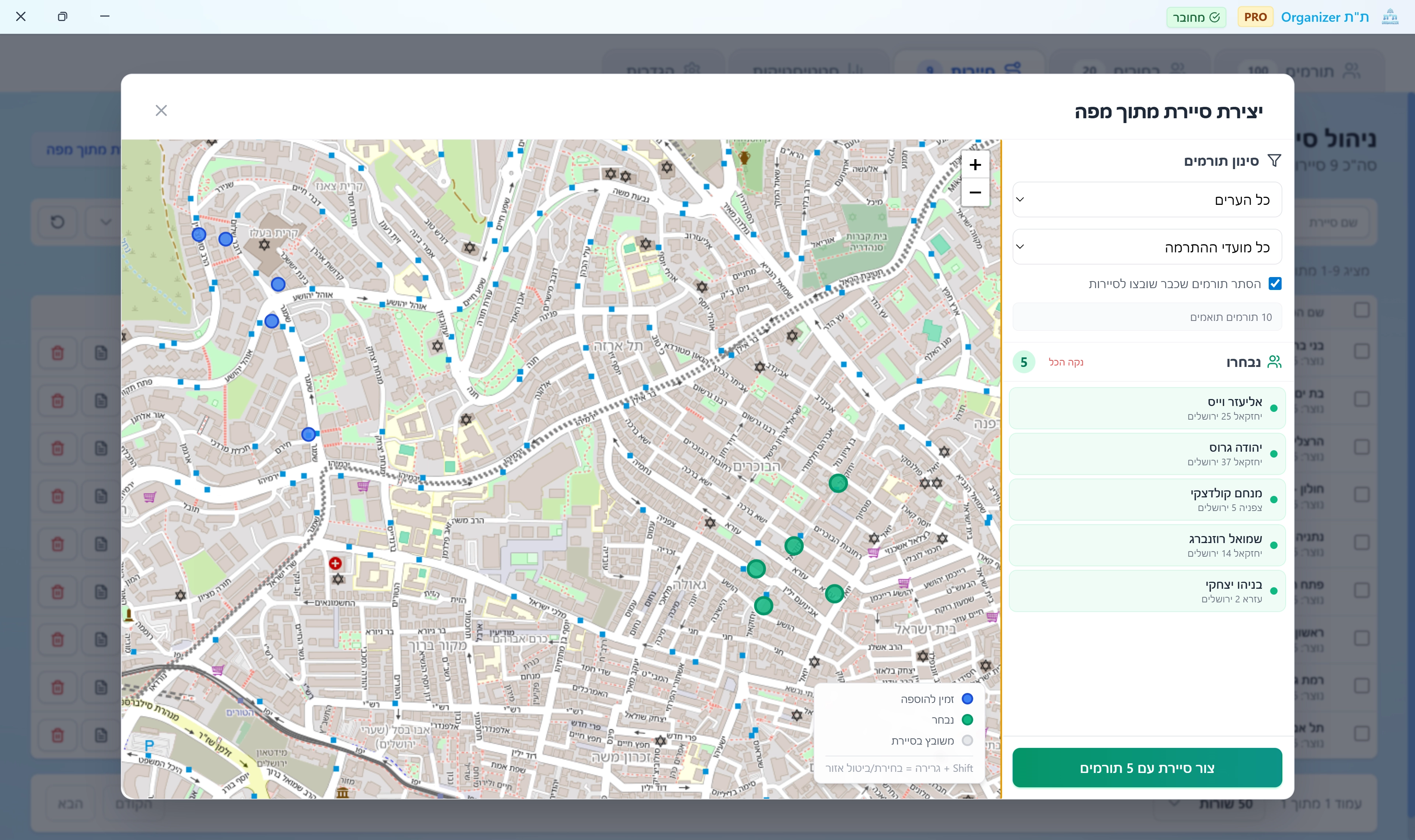Click the document icon in first table row
The width and height of the screenshot is (1415, 840).
101,353
